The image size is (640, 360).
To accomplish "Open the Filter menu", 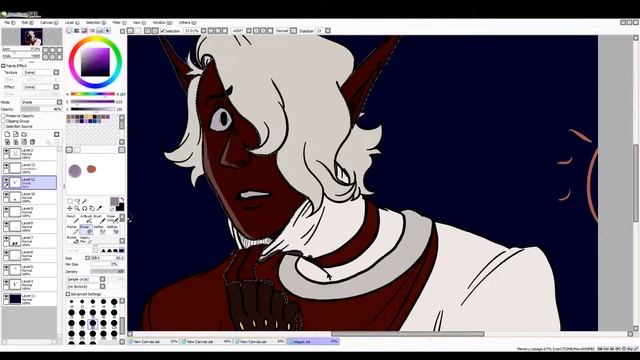I will [x=119, y=22].
